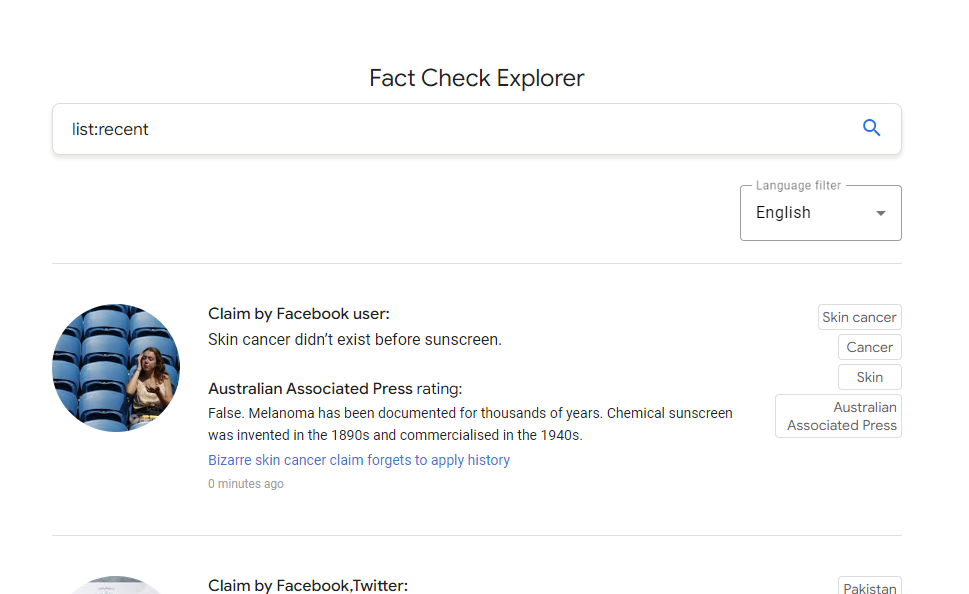Filter by the Cancer tag
Image resolution: width=969 pixels, height=594 pixels.
pyautogui.click(x=870, y=347)
